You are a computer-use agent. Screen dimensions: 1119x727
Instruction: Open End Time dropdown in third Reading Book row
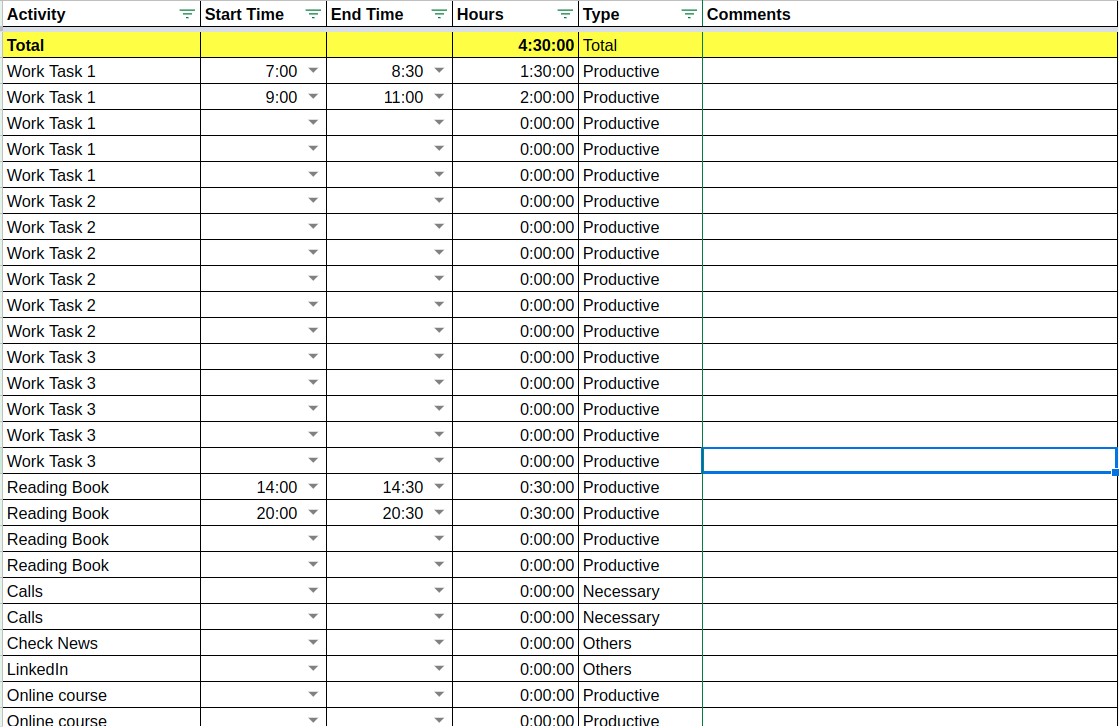pyautogui.click(x=438, y=538)
